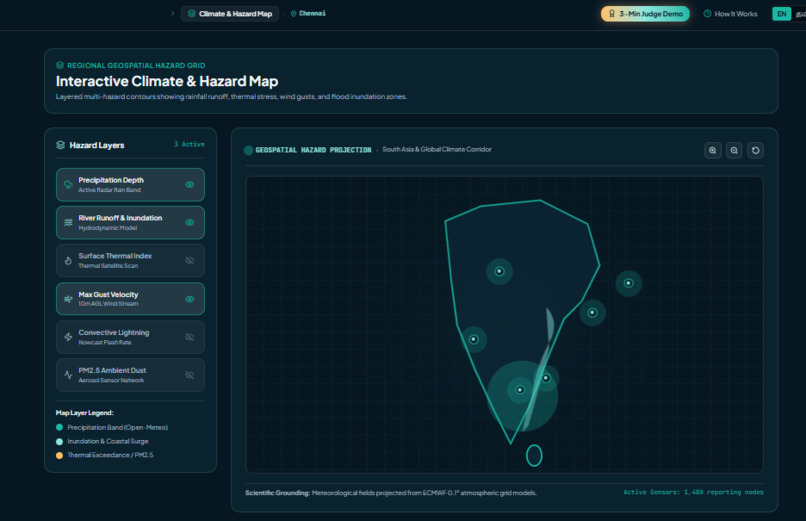Click the 'Scientific Grounding:' footer note
Image resolution: width=806 pixels, height=521 pixels.
(x=278, y=493)
